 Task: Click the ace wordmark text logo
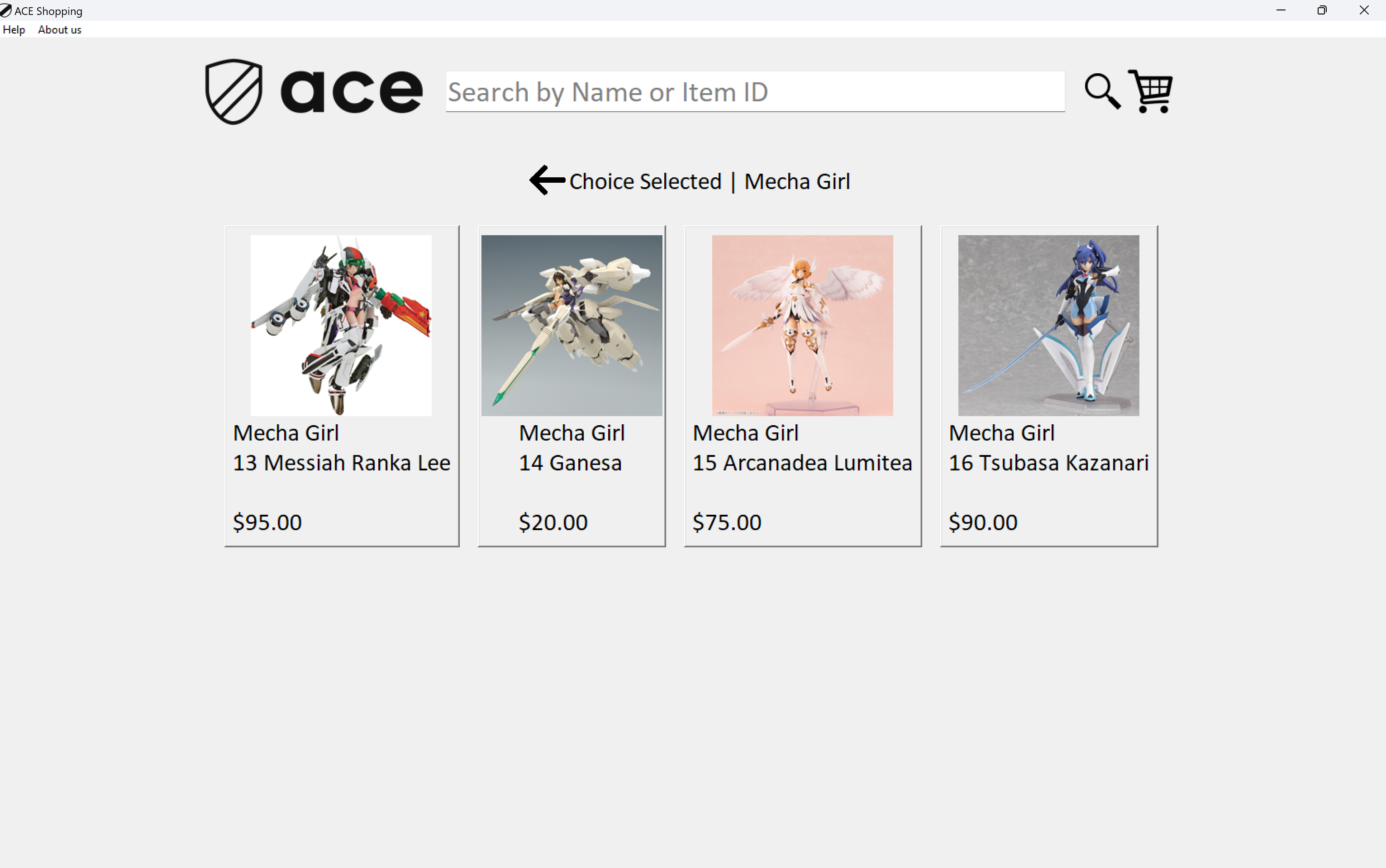point(352,91)
